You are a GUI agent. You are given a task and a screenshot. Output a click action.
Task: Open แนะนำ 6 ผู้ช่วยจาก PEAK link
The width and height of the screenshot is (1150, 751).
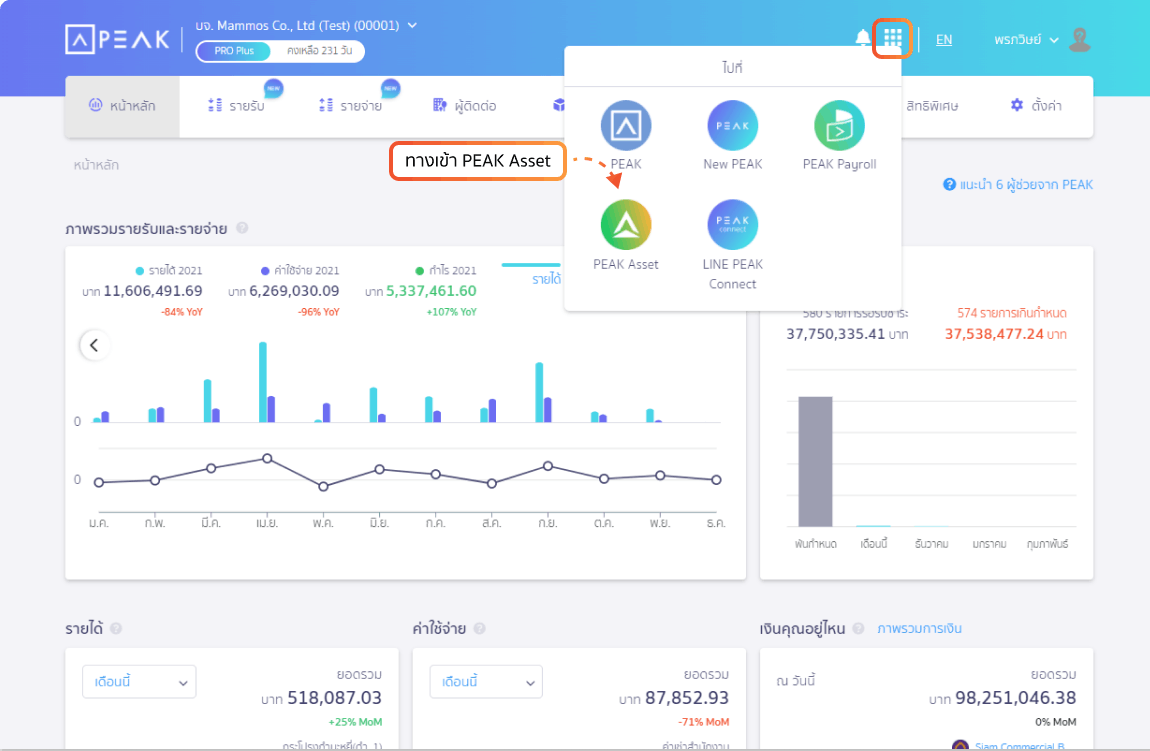[x=1018, y=185]
